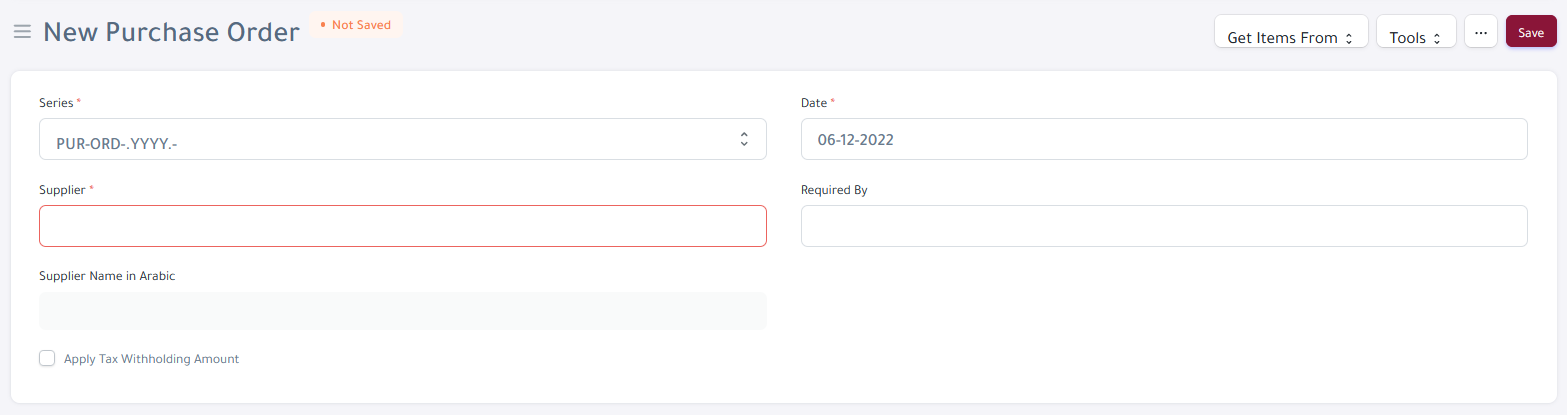Click the orange Not Saved indicator dot
Image resolution: width=1567 pixels, height=415 pixels.
point(323,25)
